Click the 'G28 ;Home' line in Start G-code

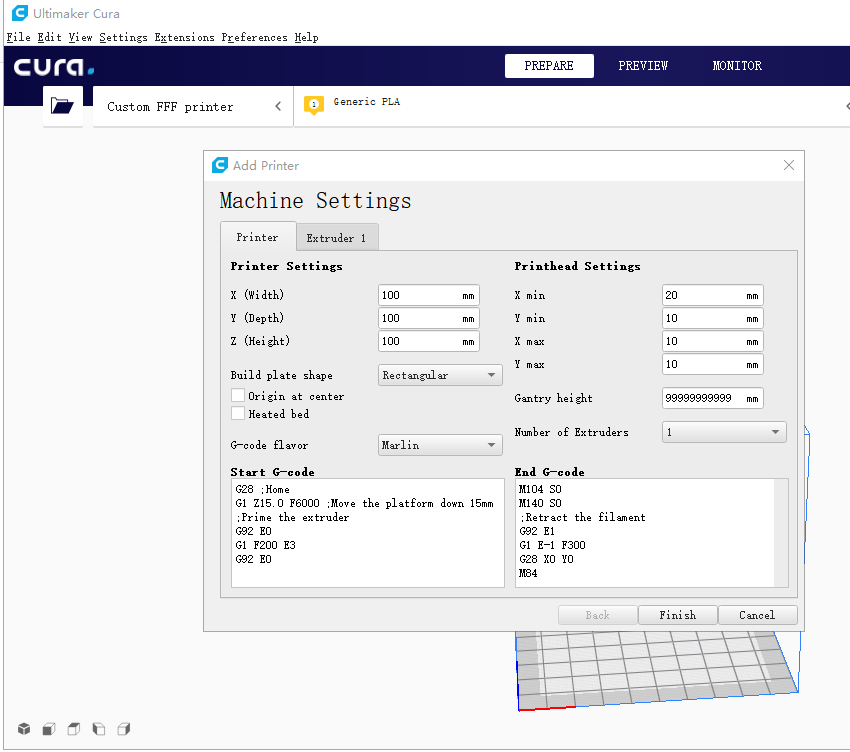coord(262,489)
